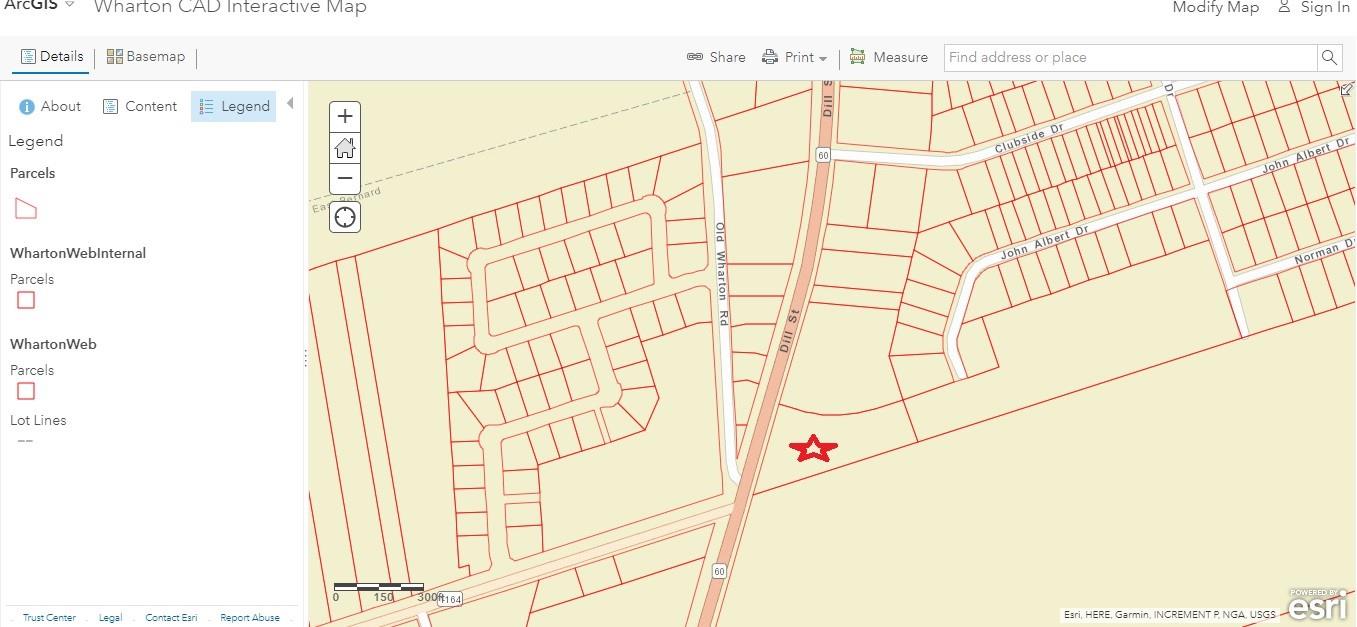Click the find my location button

(x=345, y=217)
